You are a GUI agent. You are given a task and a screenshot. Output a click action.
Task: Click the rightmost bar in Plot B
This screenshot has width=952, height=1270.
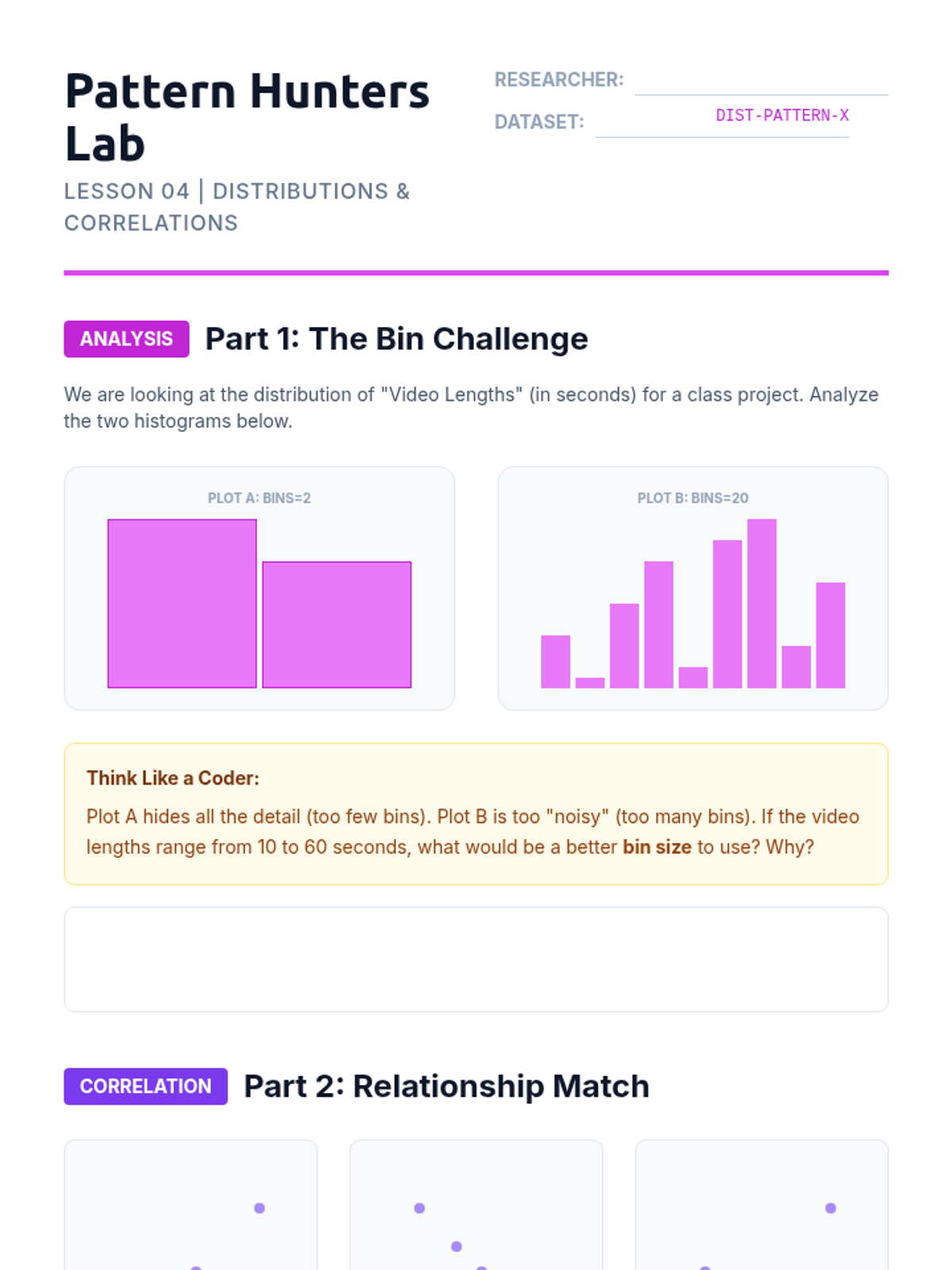click(831, 635)
